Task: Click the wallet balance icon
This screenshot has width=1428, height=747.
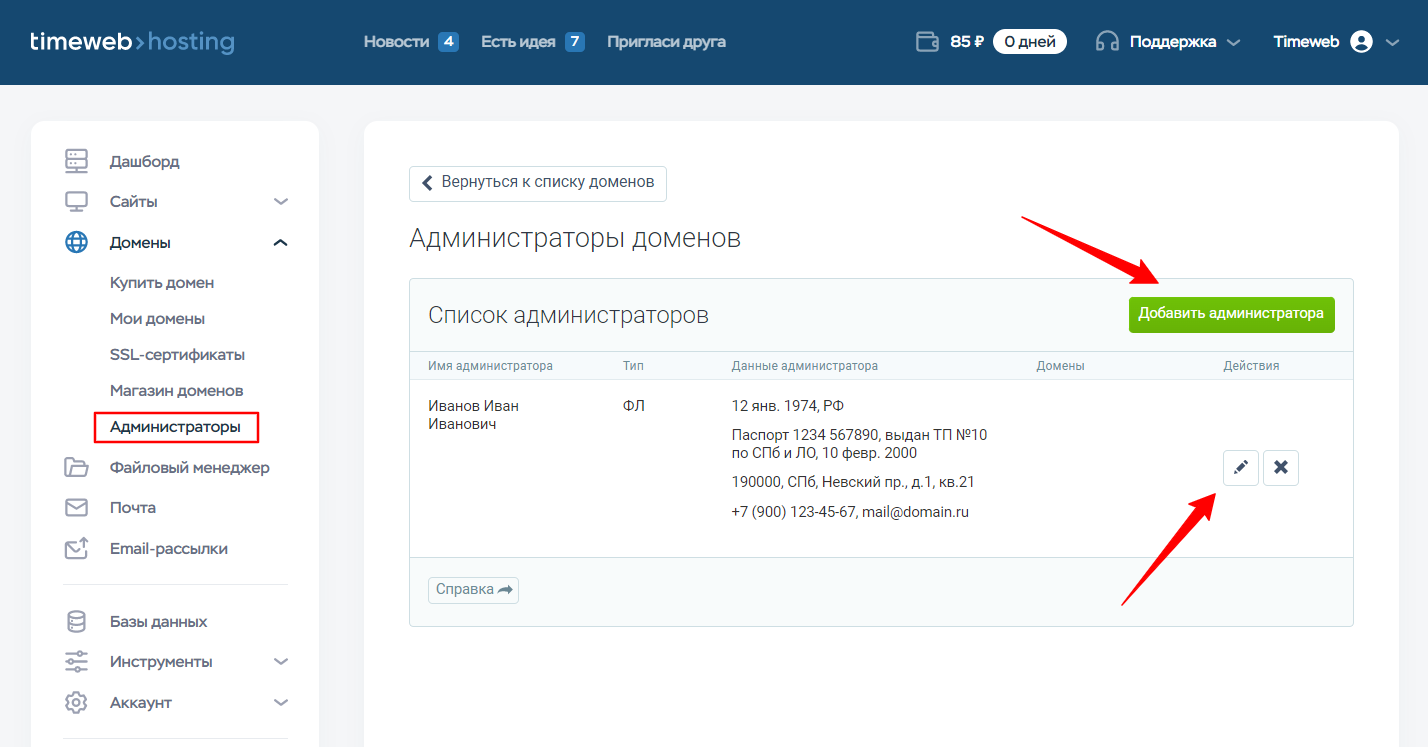Action: (927, 42)
